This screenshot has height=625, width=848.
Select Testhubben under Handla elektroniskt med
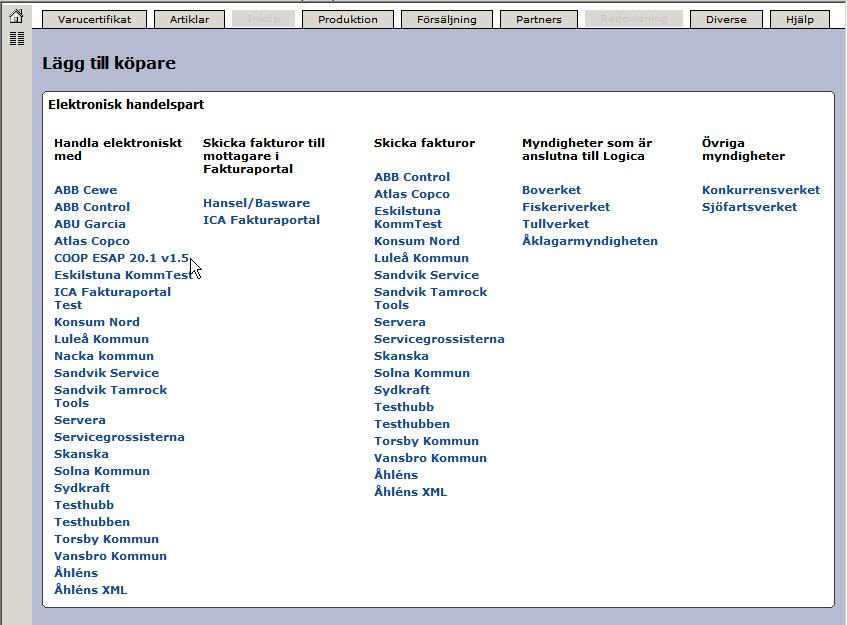(92, 522)
